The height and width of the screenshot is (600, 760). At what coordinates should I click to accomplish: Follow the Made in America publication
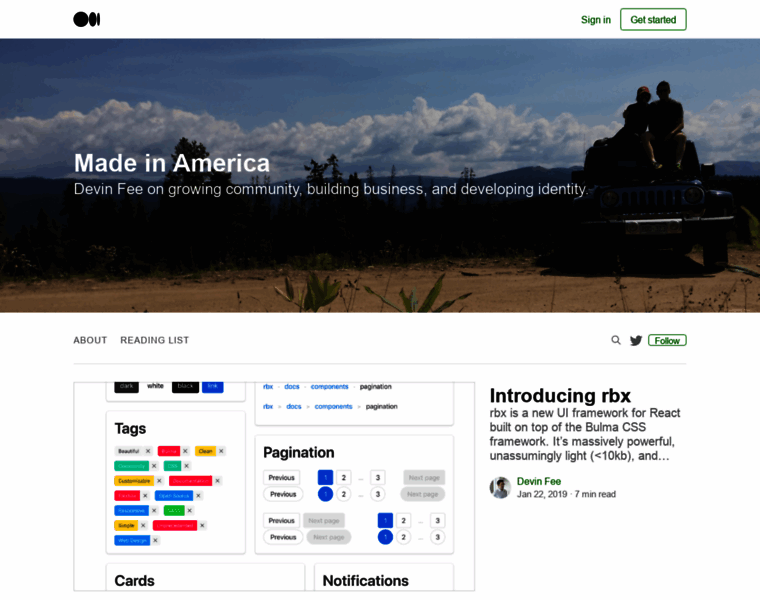click(667, 340)
